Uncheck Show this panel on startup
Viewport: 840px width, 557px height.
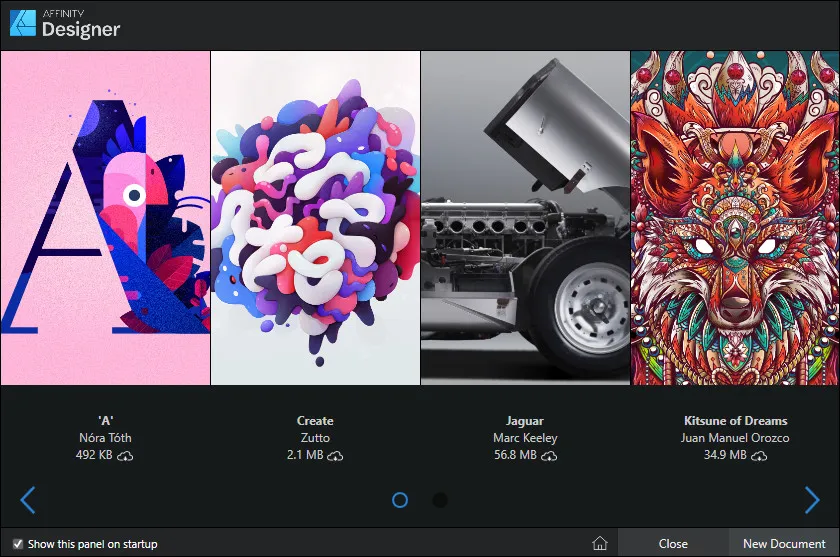17,544
